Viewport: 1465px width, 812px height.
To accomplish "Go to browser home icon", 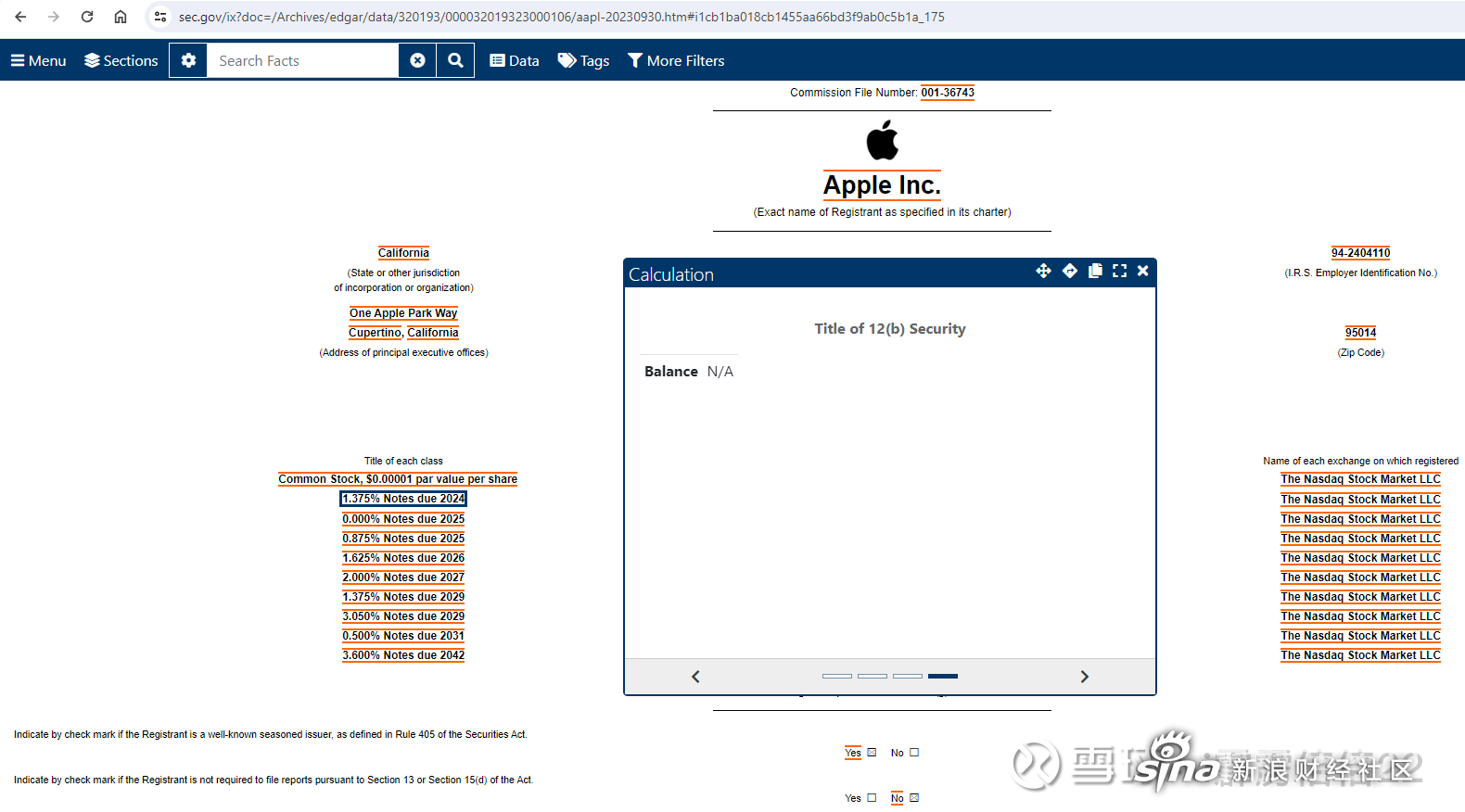I will pos(121,17).
